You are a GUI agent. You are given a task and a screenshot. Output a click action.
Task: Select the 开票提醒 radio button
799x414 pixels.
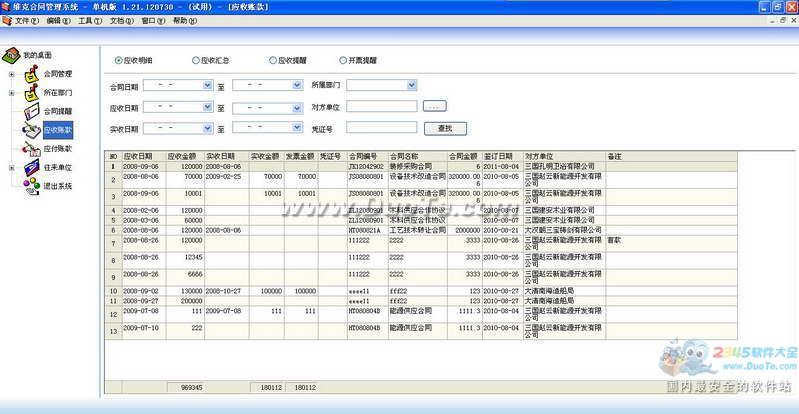pyautogui.click(x=343, y=60)
